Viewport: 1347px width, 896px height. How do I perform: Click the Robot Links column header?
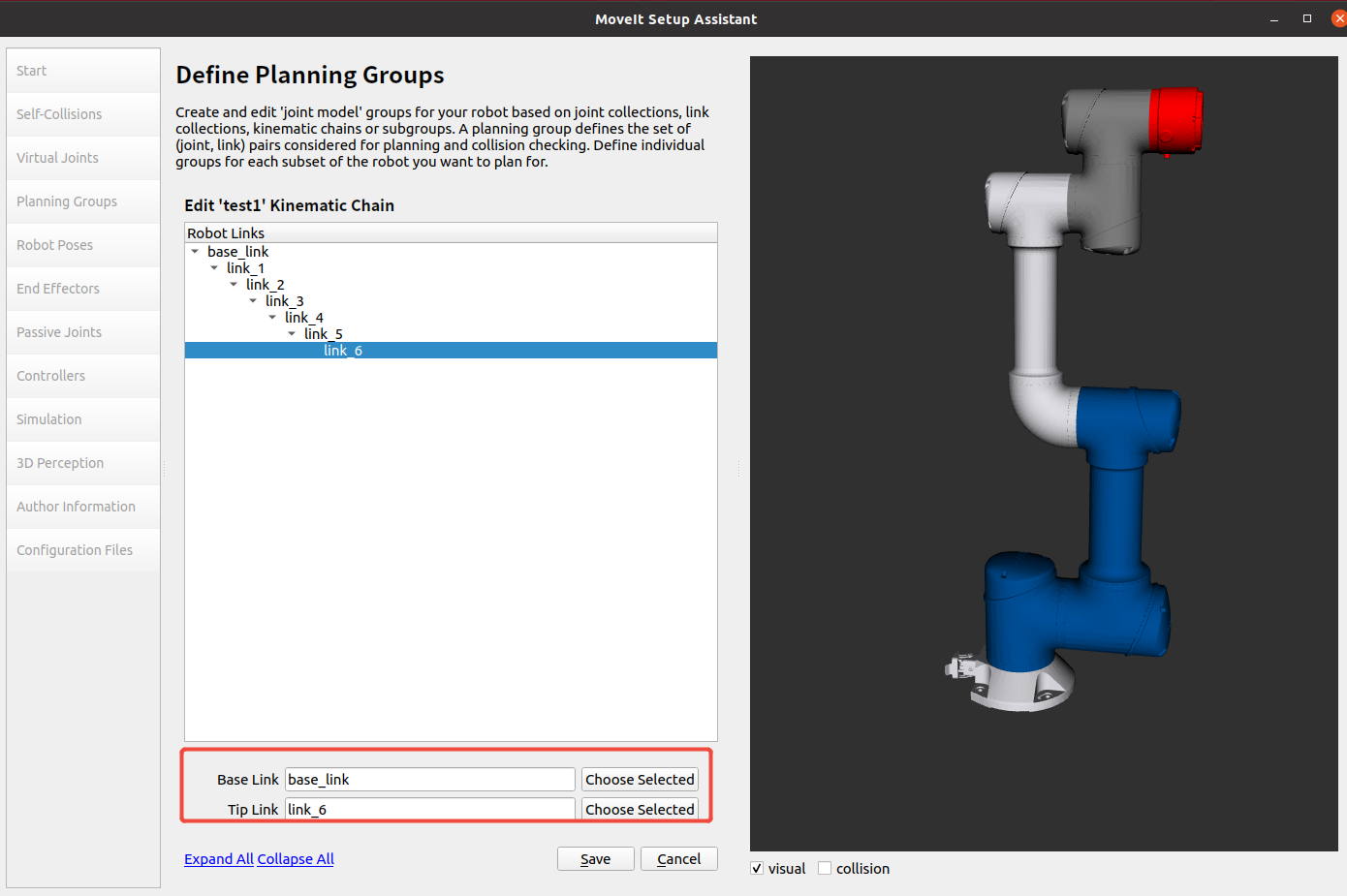click(x=451, y=233)
